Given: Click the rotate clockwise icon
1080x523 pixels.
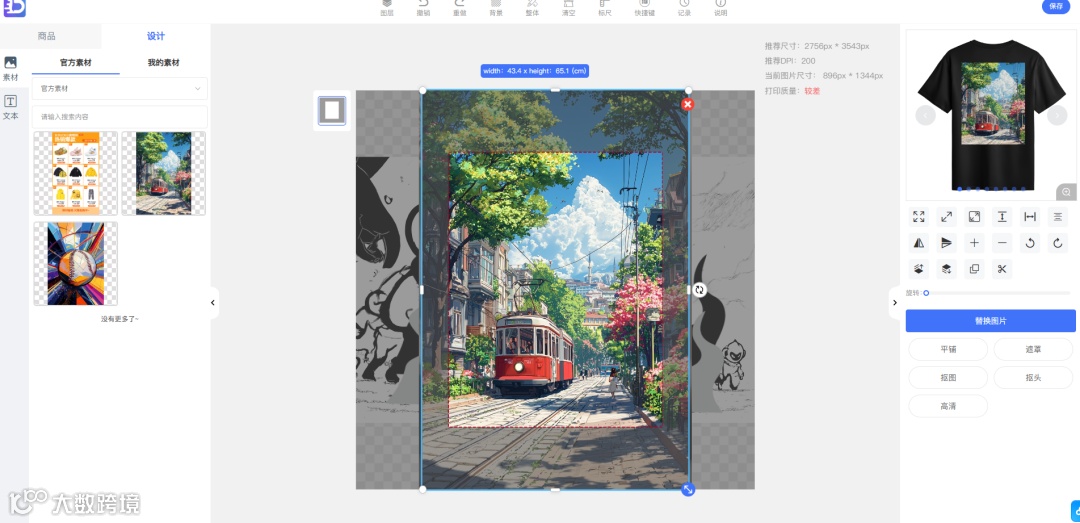Looking at the screenshot, I should pyautogui.click(x=1057, y=243).
